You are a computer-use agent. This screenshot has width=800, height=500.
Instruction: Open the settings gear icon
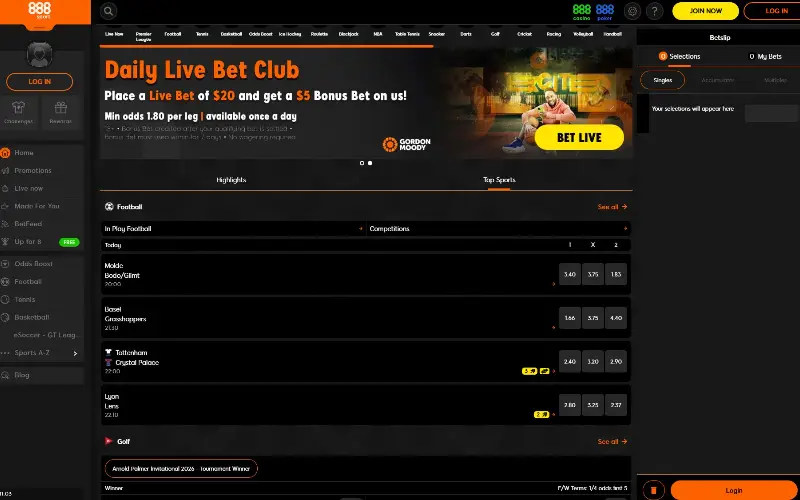[631, 11]
